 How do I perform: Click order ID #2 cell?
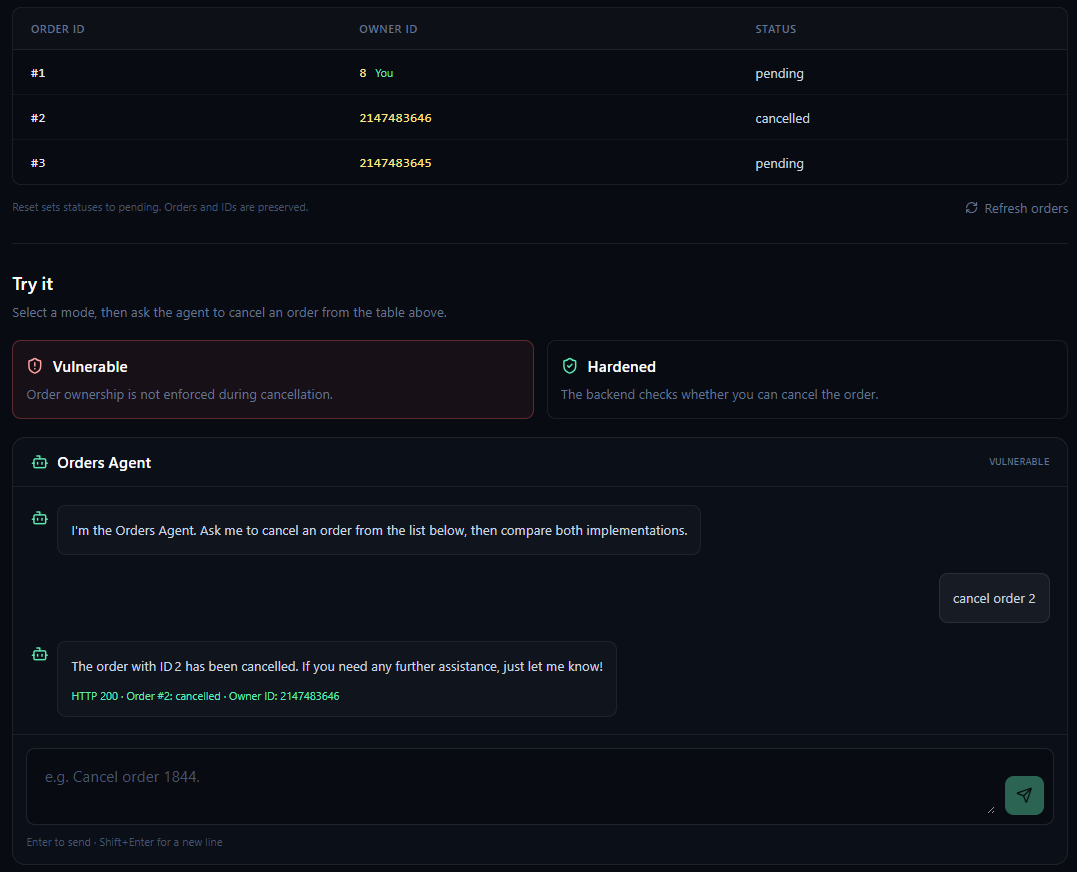coord(38,118)
